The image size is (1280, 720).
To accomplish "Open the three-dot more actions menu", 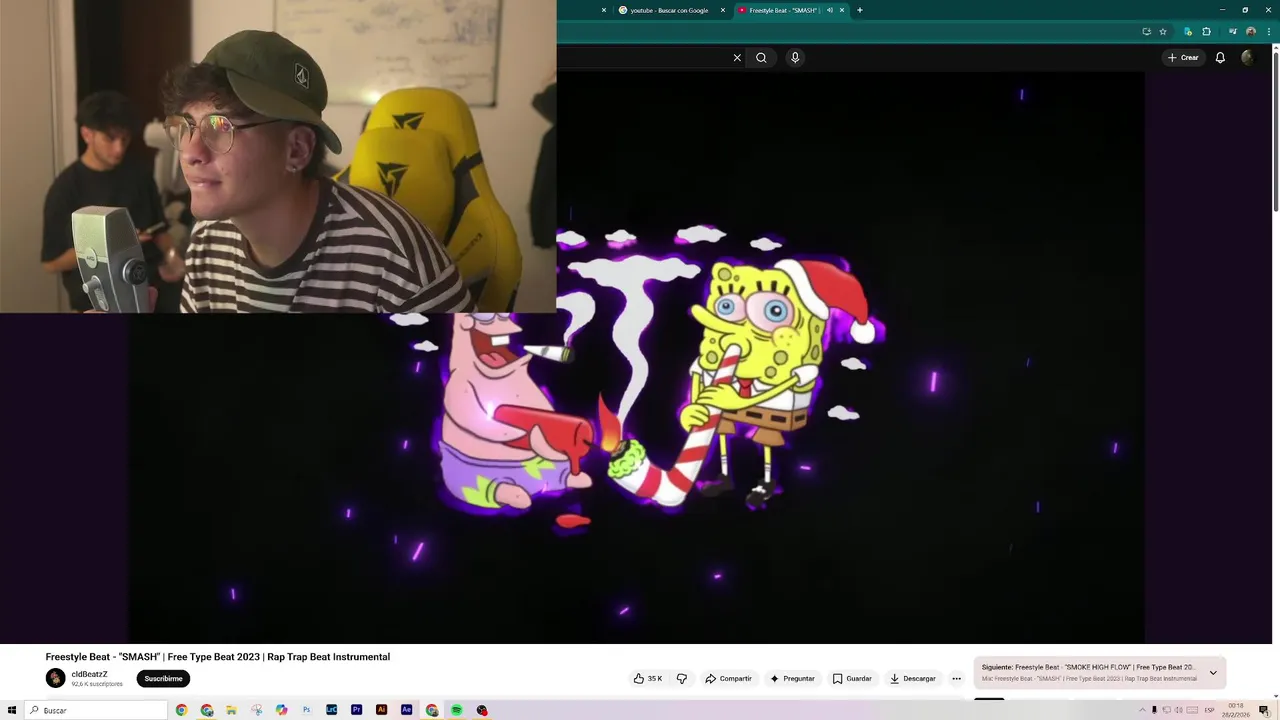I will click(x=956, y=678).
